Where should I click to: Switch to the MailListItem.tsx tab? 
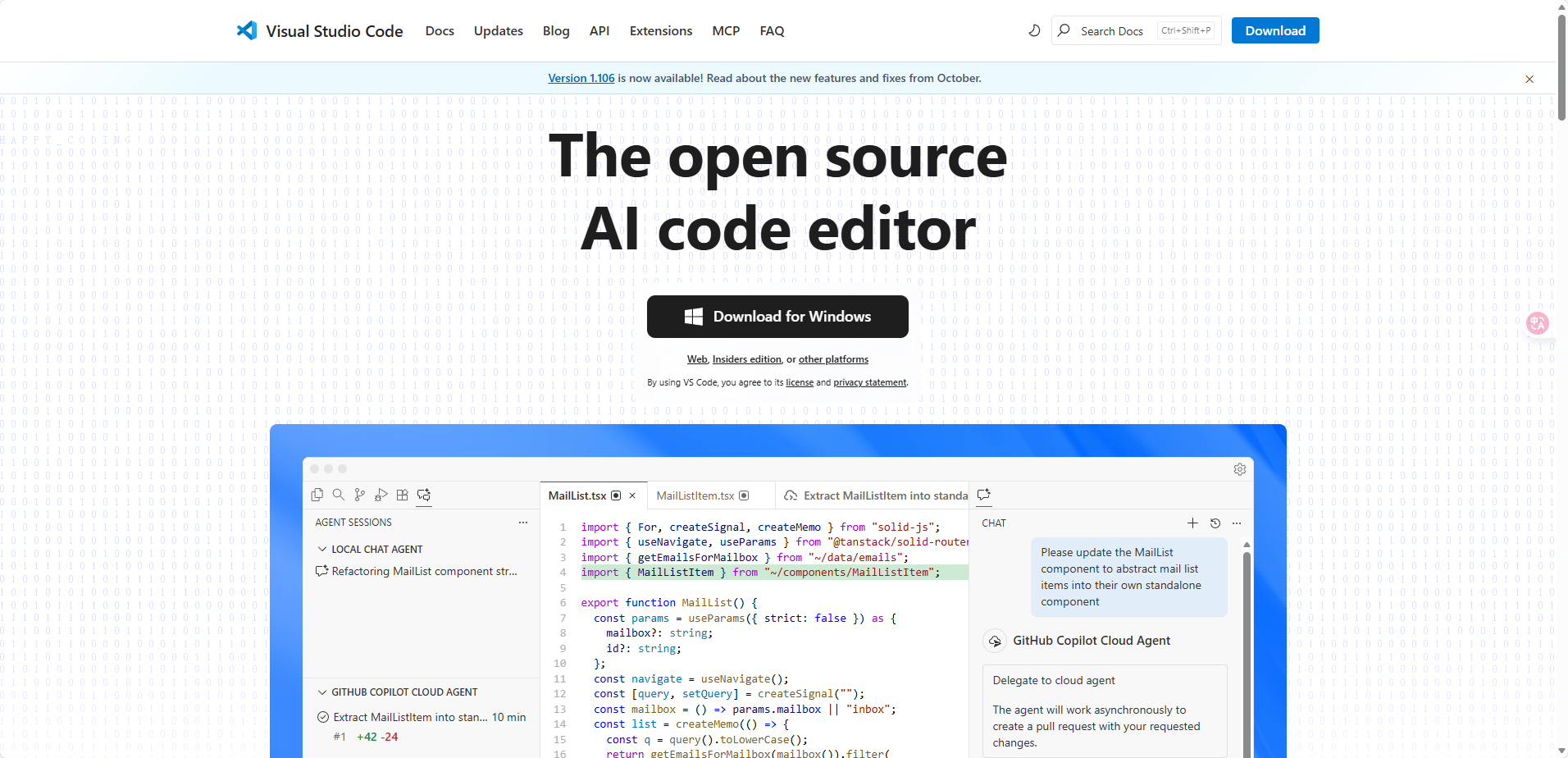[695, 495]
